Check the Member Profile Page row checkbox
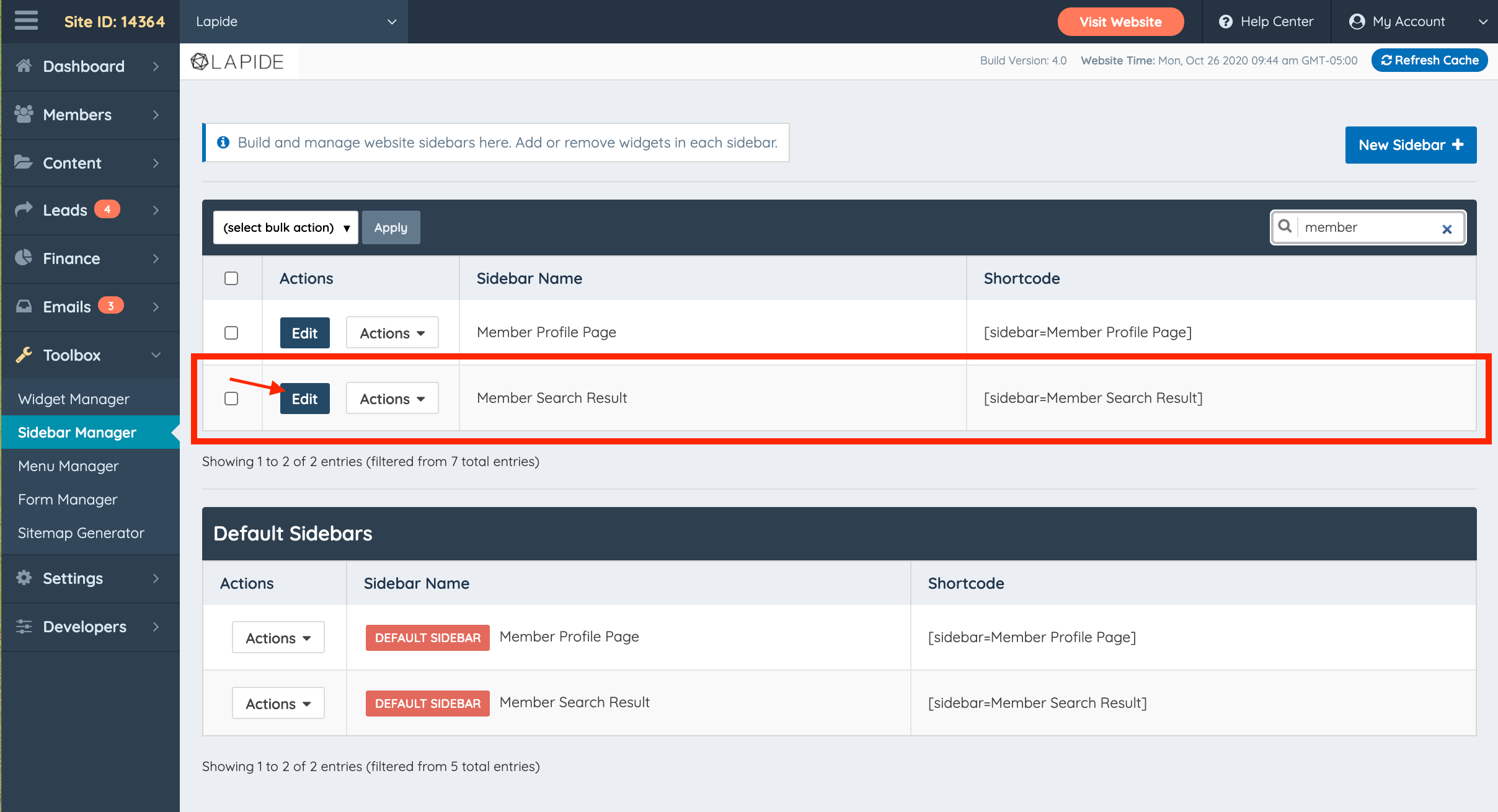The image size is (1498, 812). [x=231, y=333]
